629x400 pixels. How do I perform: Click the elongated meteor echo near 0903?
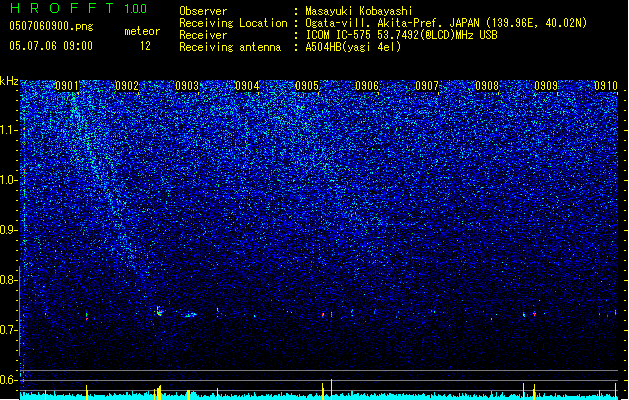(189, 315)
